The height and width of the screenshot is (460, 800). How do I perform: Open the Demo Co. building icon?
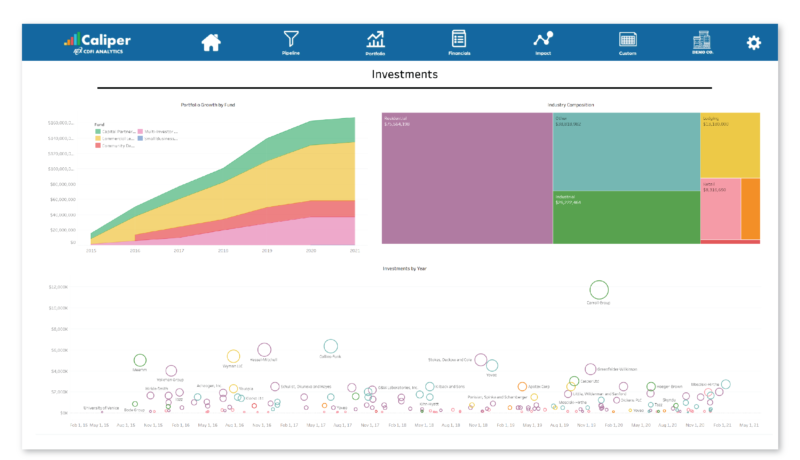tap(702, 42)
